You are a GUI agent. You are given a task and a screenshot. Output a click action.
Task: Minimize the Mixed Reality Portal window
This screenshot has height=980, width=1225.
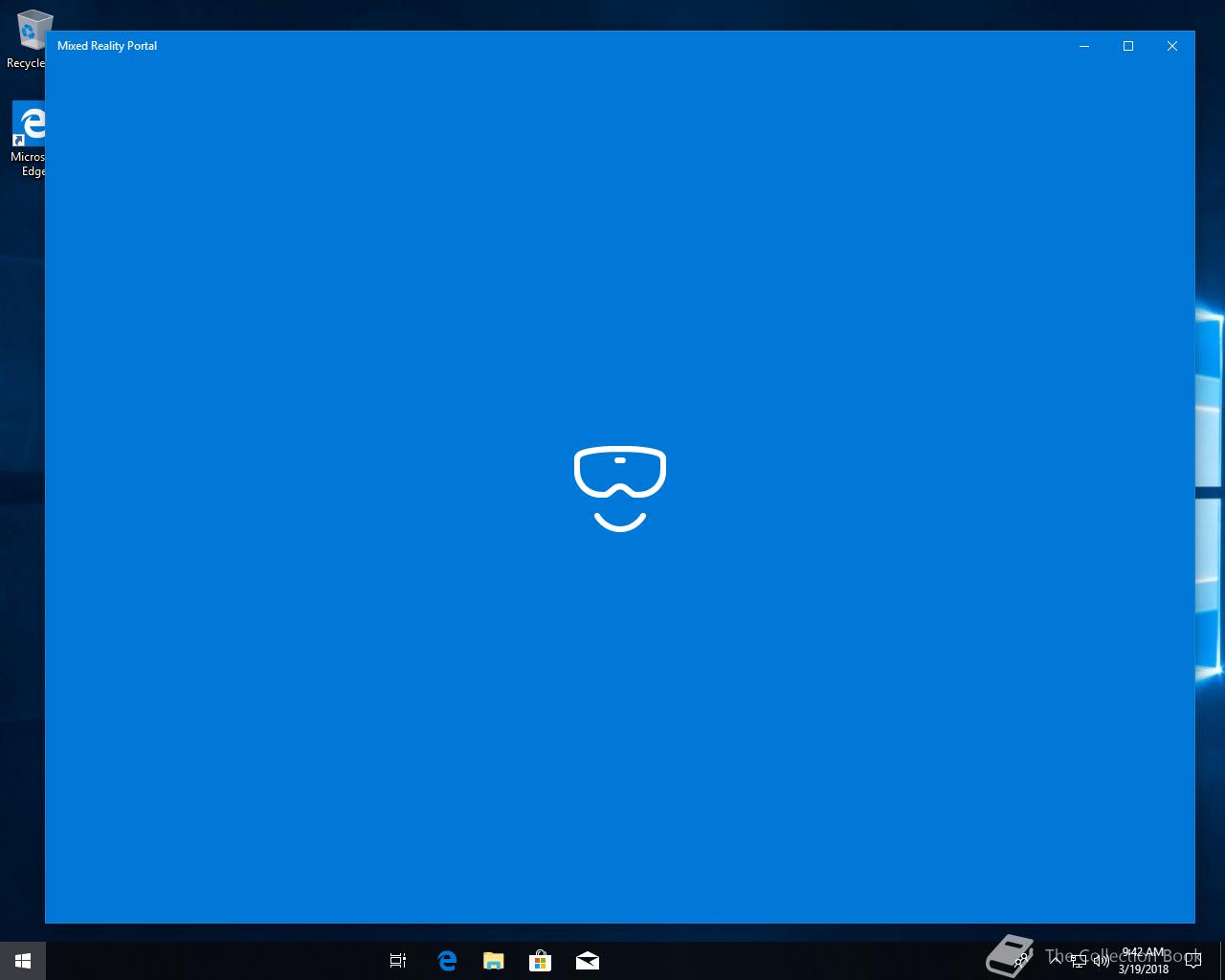[1084, 46]
